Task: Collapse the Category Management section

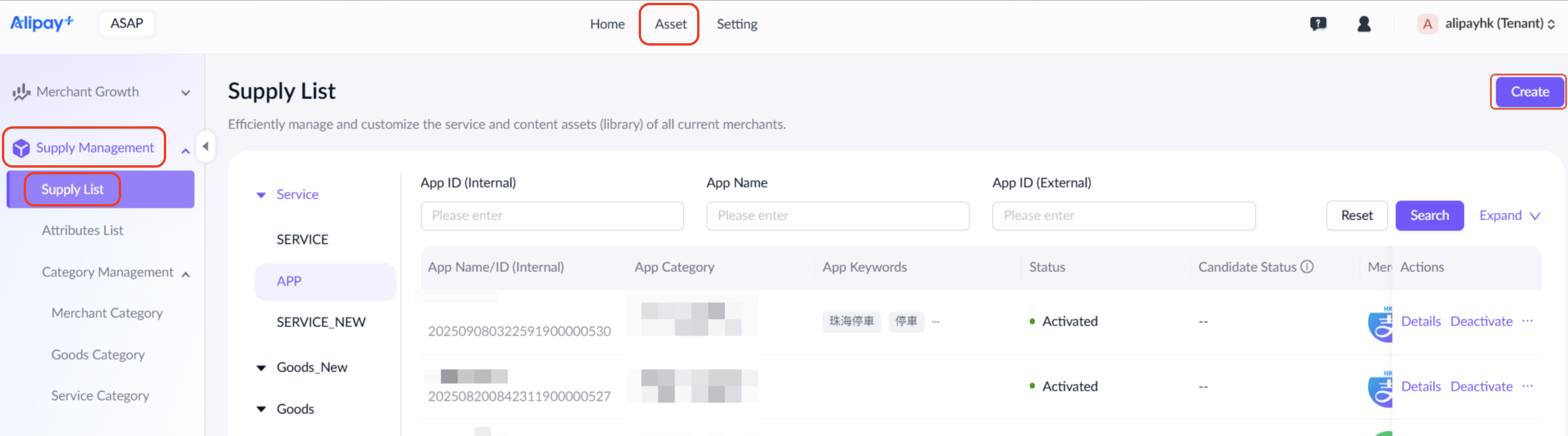Action: coord(186,274)
